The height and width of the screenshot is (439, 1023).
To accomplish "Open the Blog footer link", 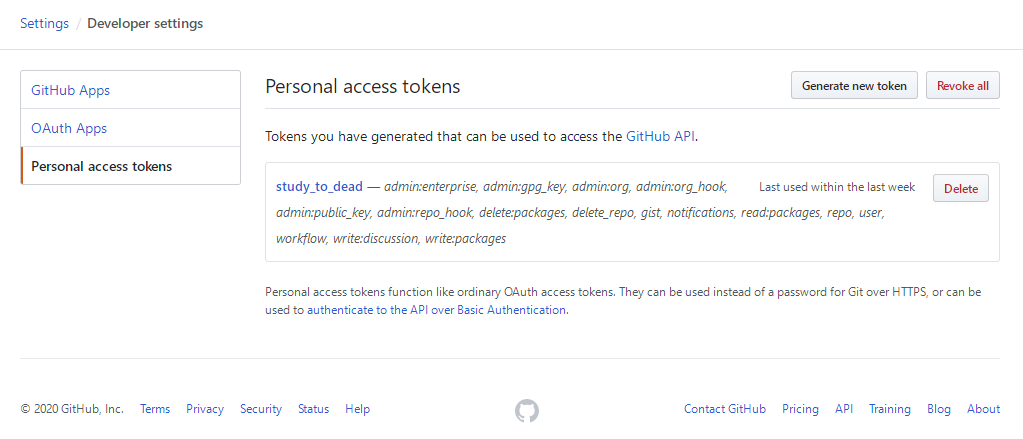I will pos(939,409).
